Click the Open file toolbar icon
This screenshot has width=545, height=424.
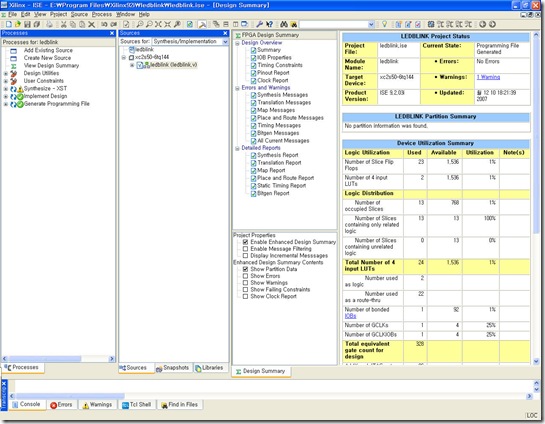[x=18, y=24]
